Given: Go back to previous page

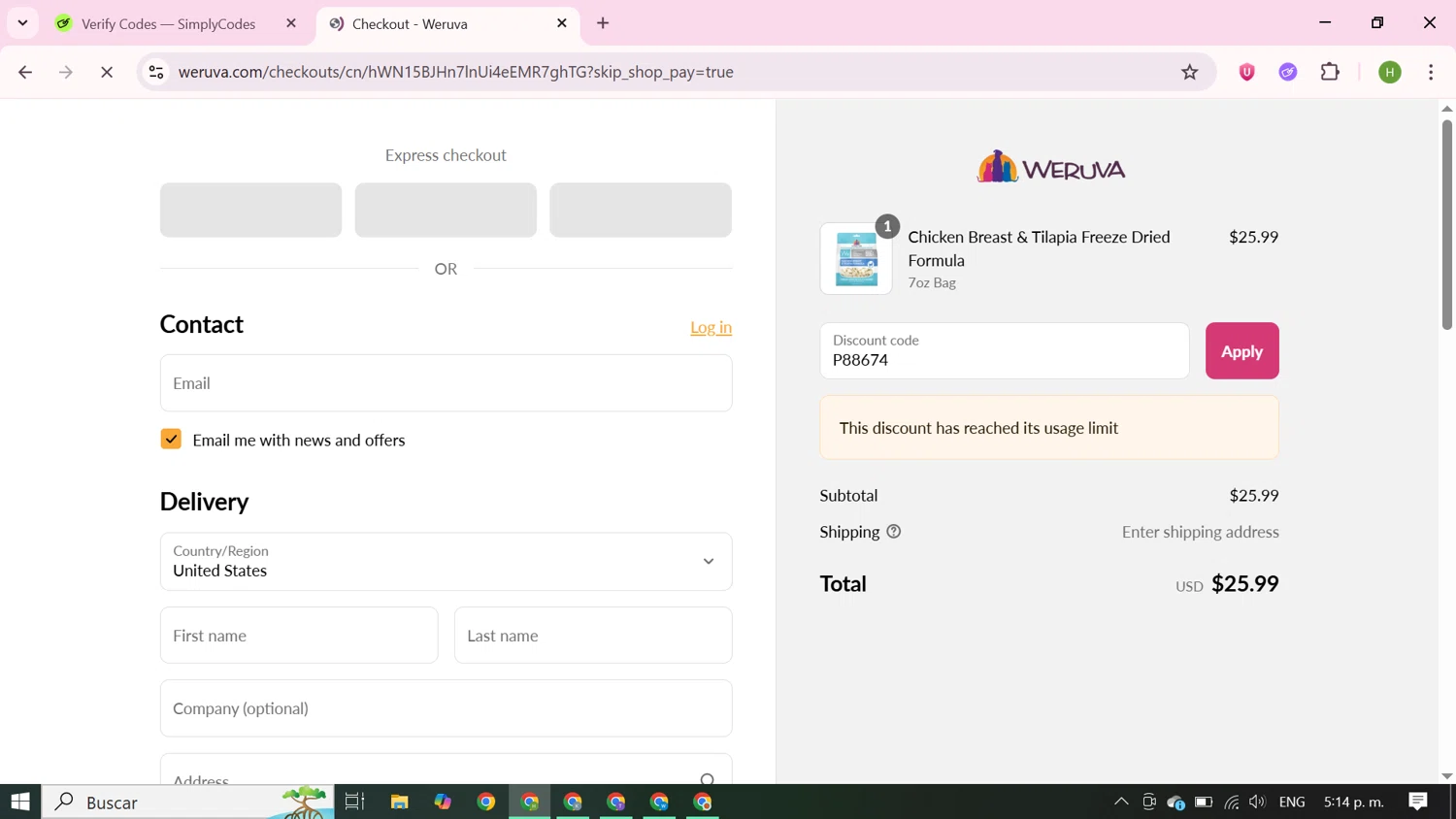Looking at the screenshot, I should (25, 72).
